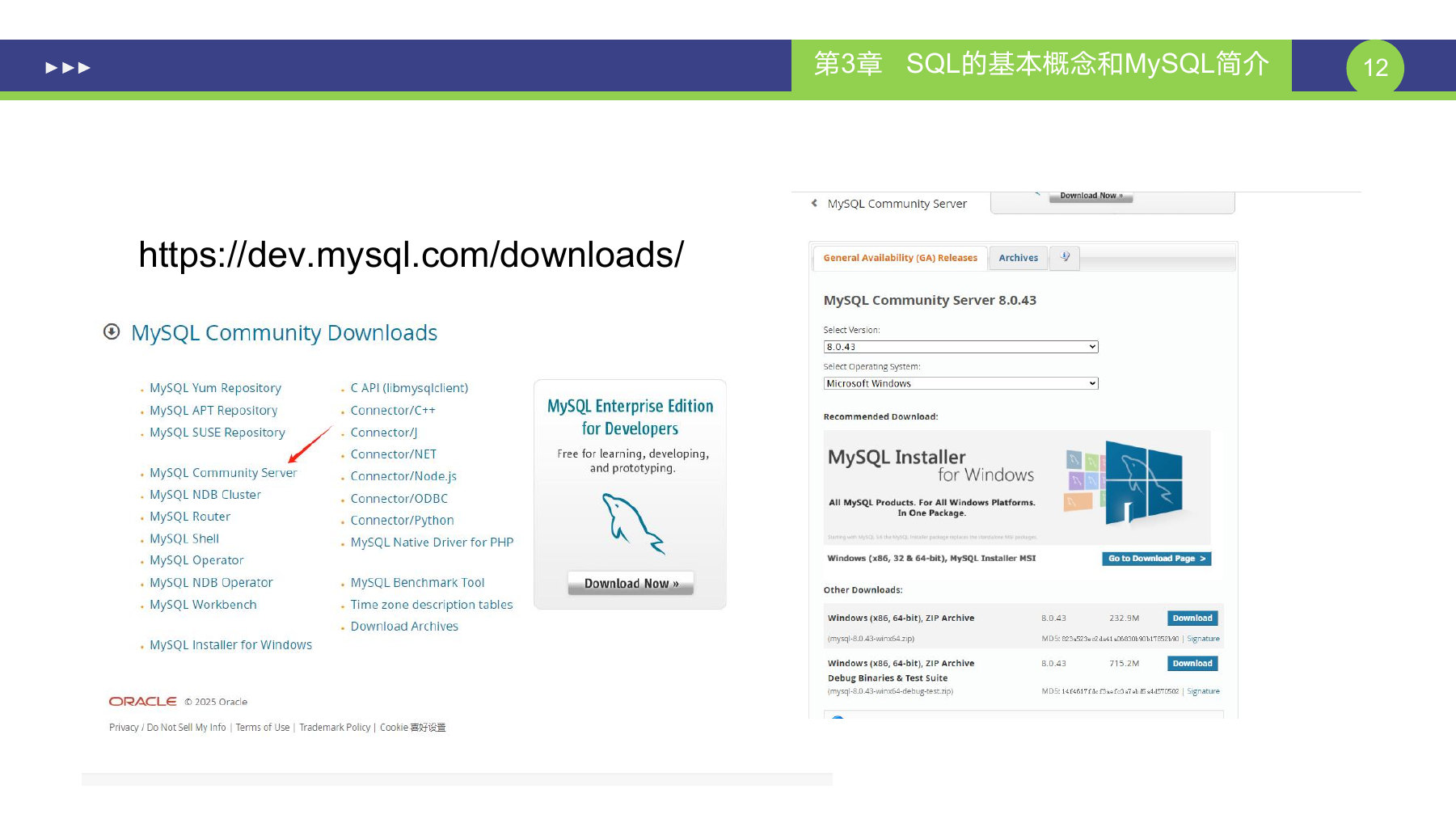Open MySQL Community Downloads heading link
1456x819 pixels.
pos(284,332)
